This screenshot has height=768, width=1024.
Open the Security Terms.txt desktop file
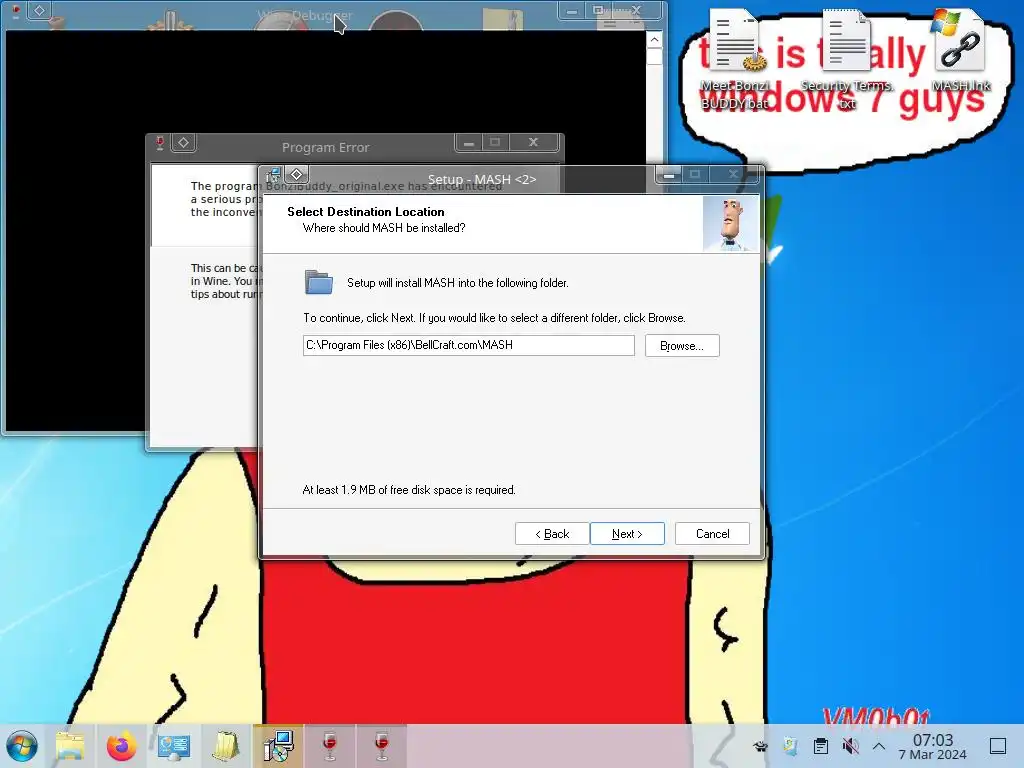pos(847,59)
